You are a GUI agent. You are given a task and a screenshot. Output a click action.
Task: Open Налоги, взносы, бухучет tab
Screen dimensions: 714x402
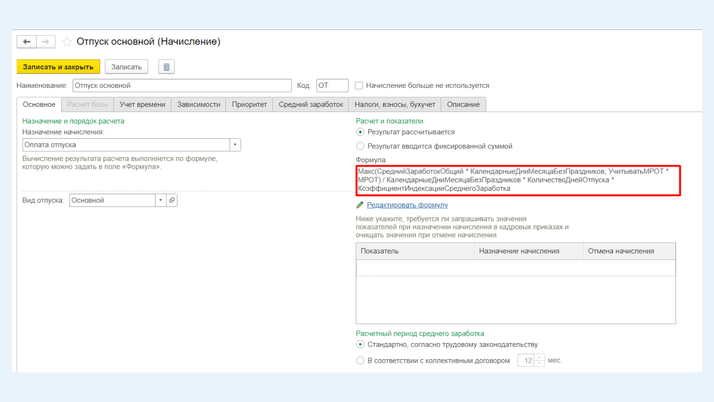click(395, 104)
